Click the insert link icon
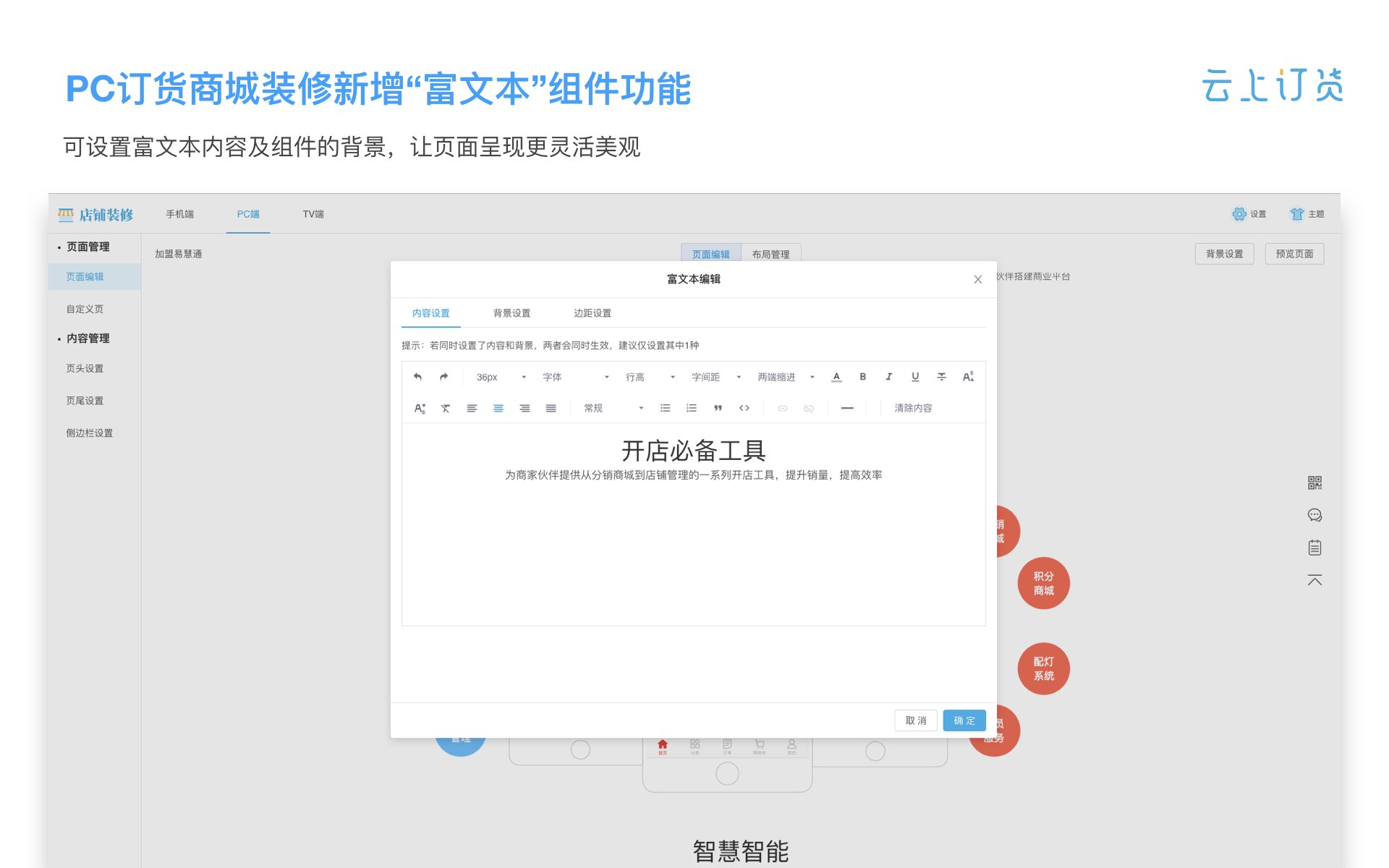Screen dimensions: 1389x868 point(782,409)
